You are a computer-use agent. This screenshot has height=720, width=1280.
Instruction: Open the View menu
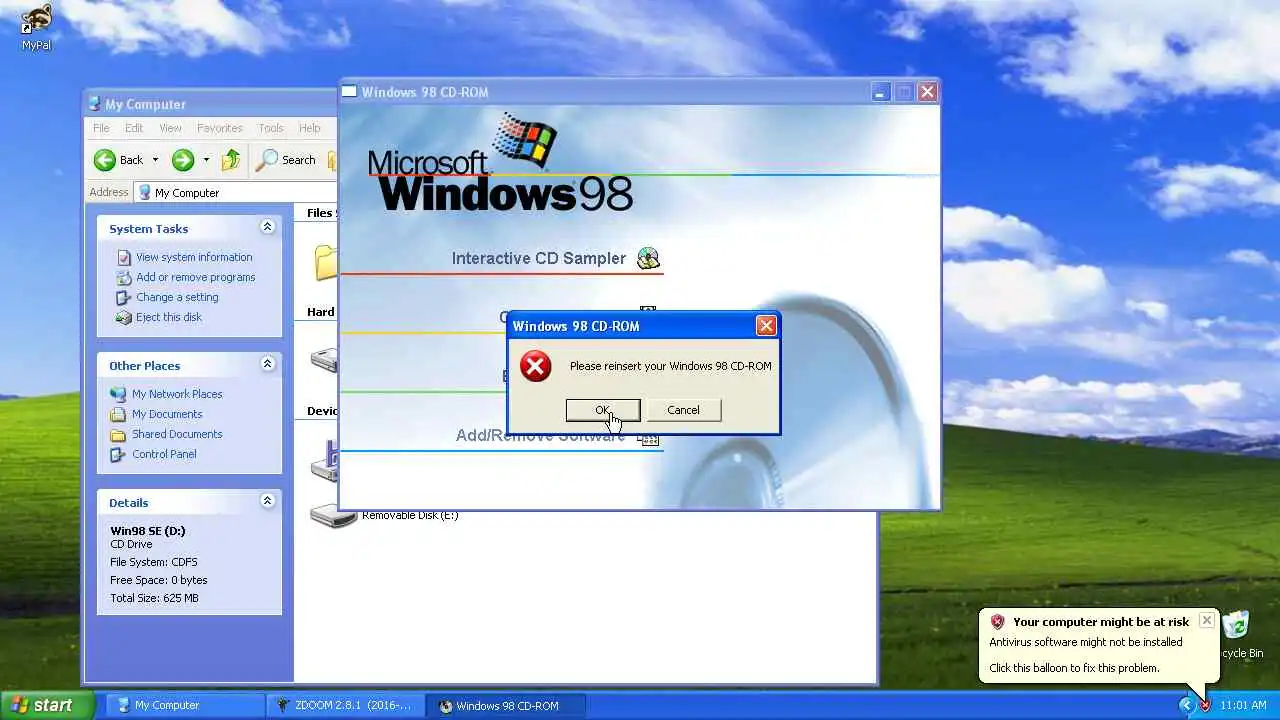click(x=171, y=128)
